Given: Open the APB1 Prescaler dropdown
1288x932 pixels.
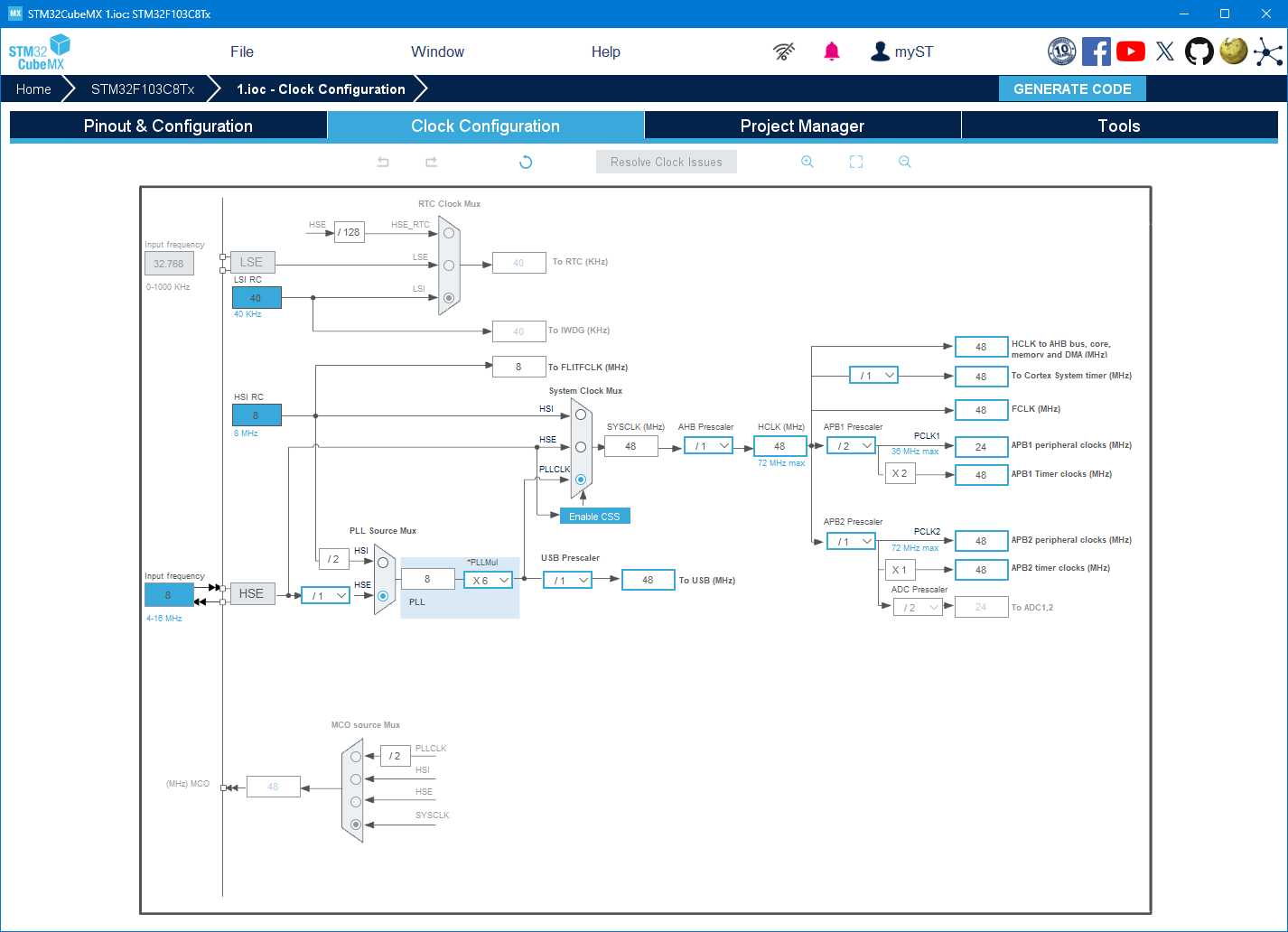Looking at the screenshot, I should pyautogui.click(x=851, y=446).
